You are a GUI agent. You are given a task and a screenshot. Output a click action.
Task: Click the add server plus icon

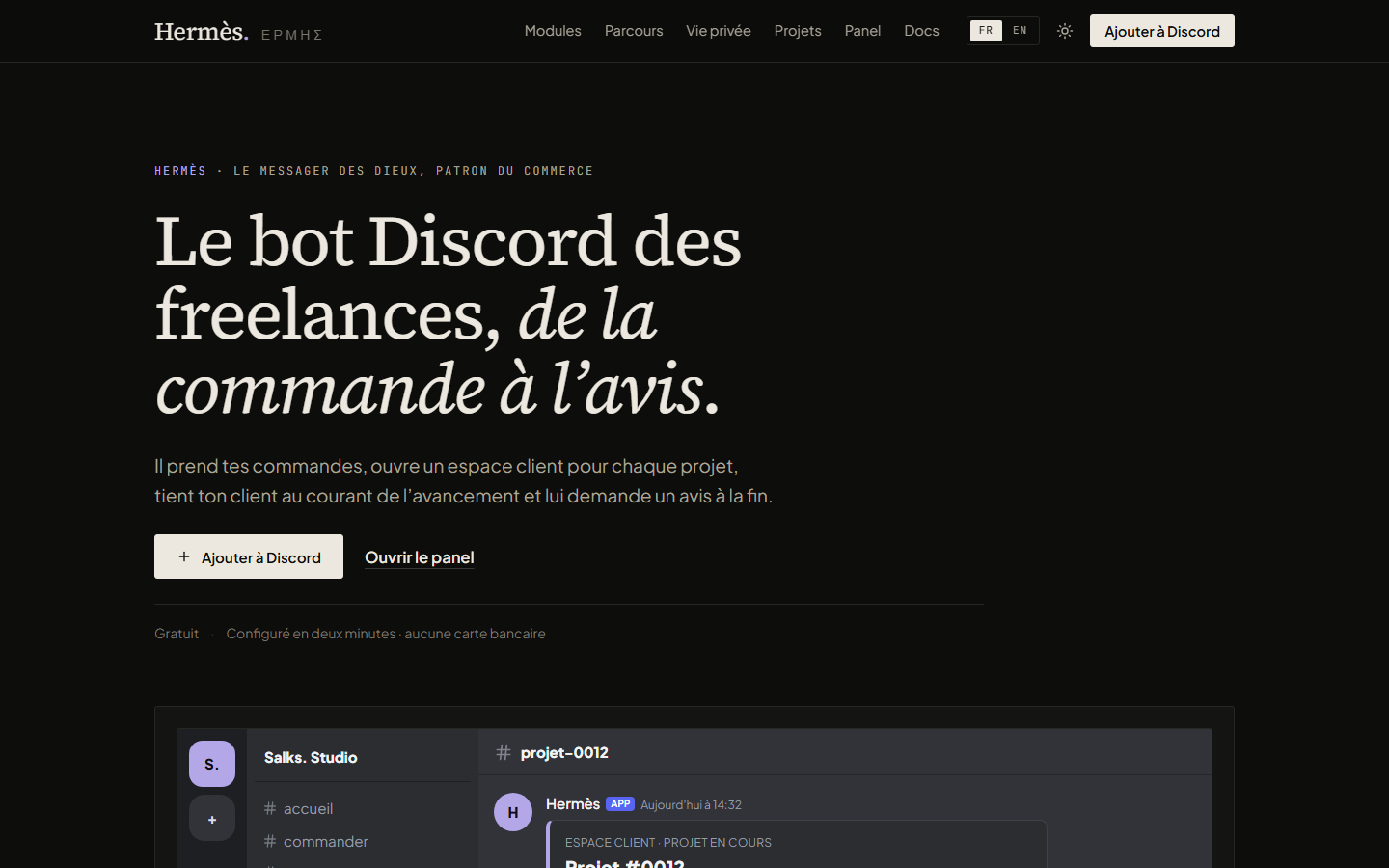pyautogui.click(x=212, y=819)
